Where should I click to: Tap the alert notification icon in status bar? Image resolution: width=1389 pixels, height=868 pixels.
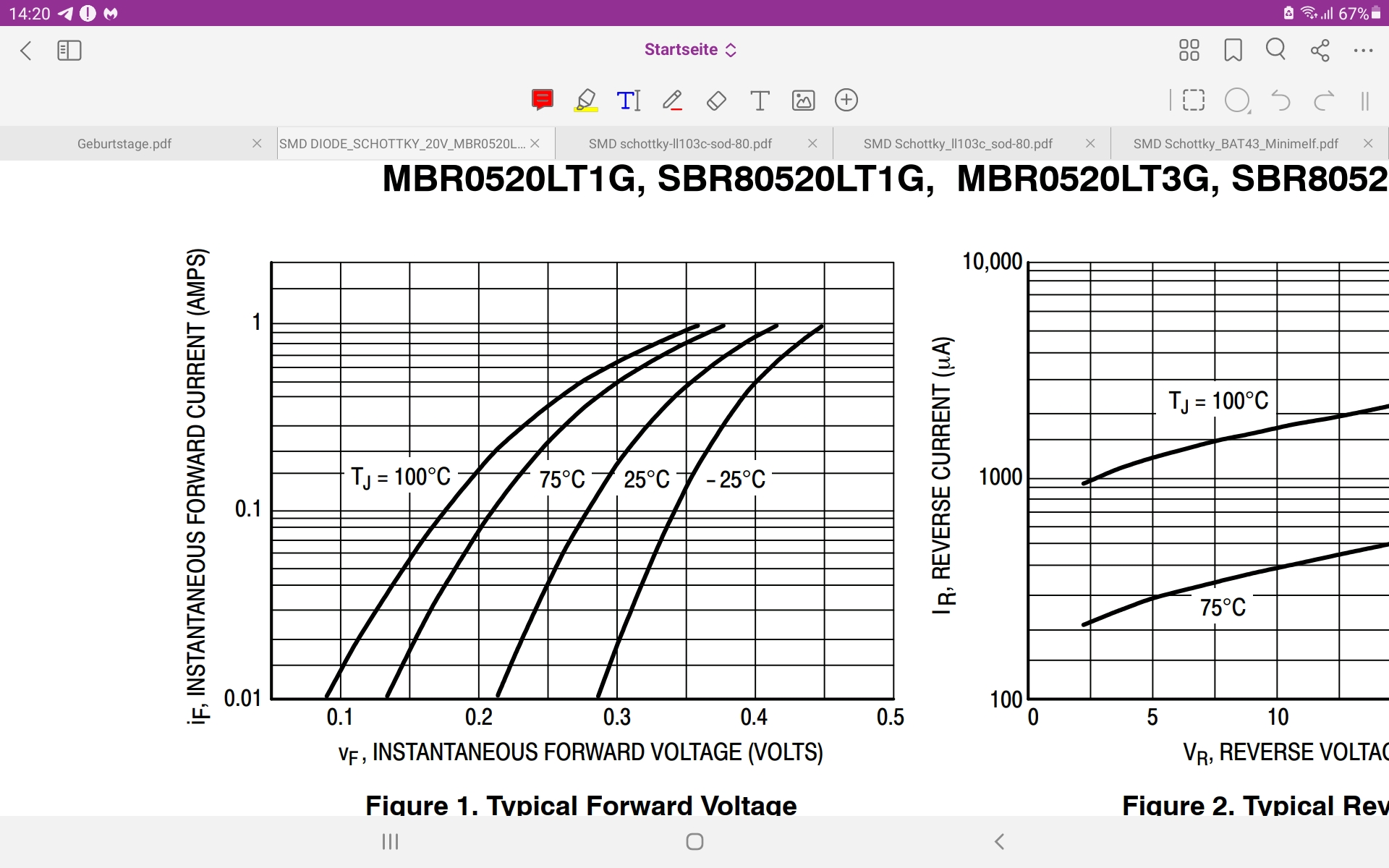[88, 14]
